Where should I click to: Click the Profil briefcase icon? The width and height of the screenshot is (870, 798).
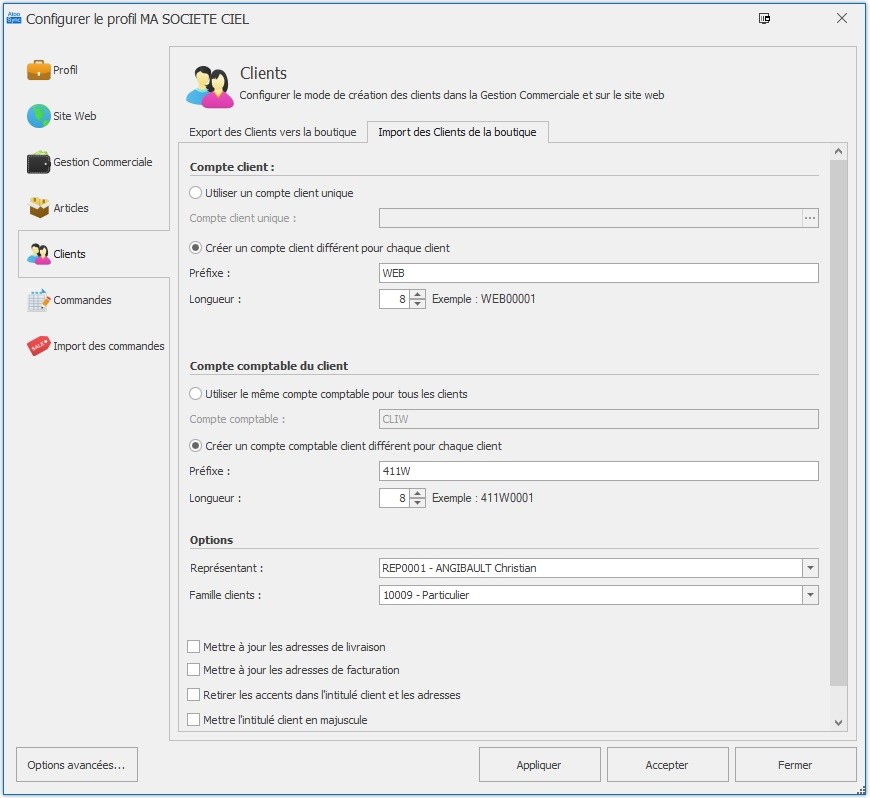click(38, 70)
